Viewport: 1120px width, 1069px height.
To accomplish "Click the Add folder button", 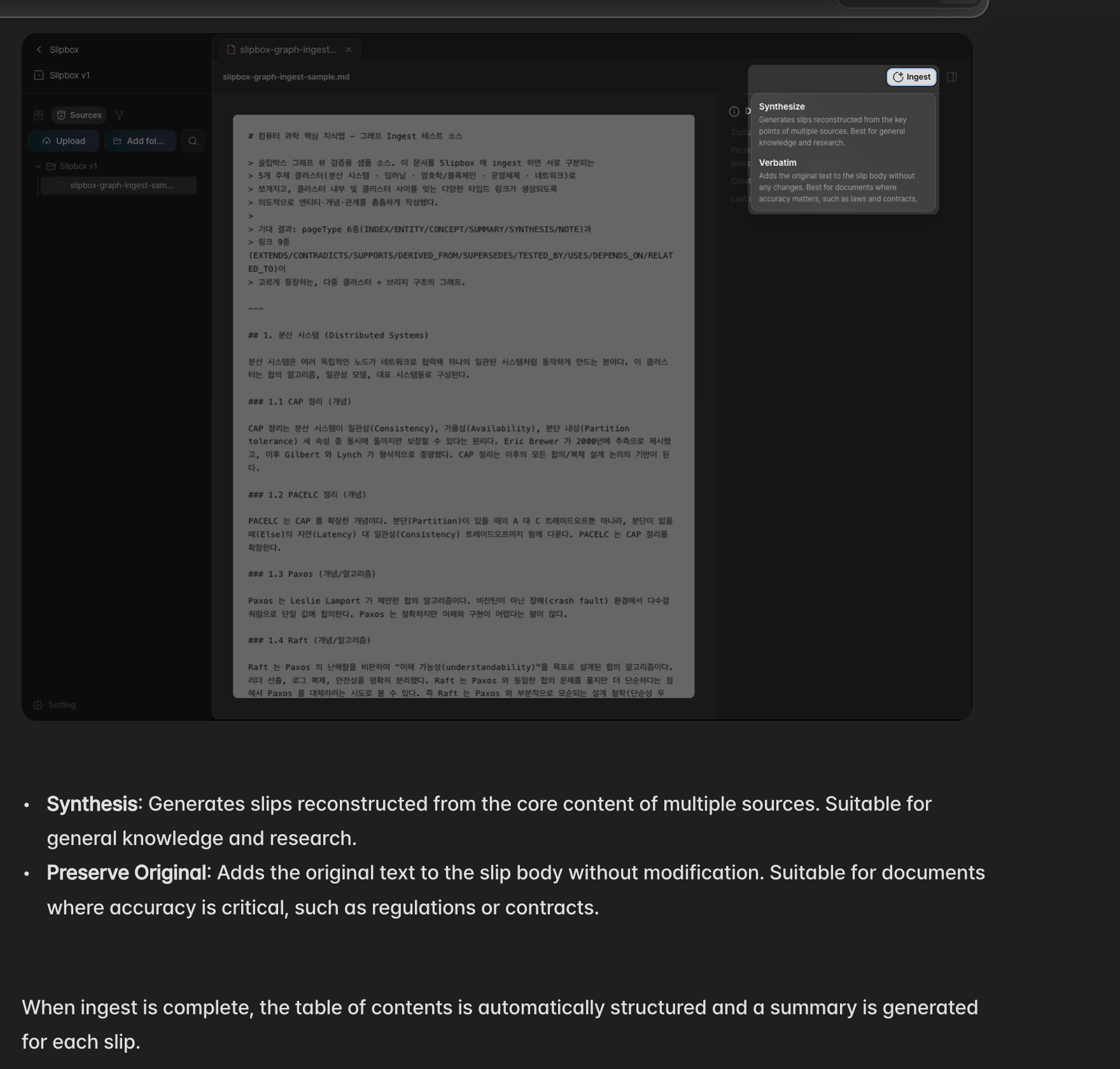I will coord(139,141).
